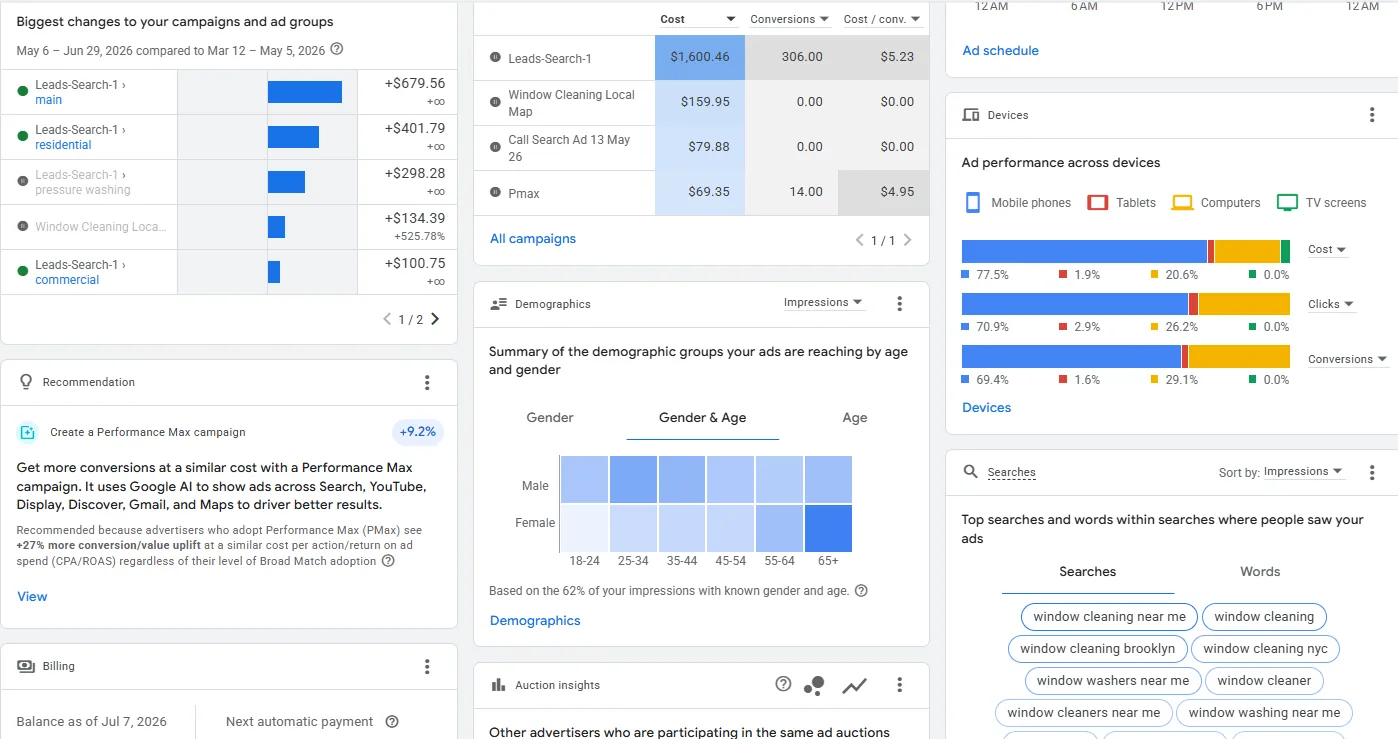This screenshot has width=1398, height=739.
Task: Click status icon for Call Search Ad 13 May 26
Action: [495, 147]
